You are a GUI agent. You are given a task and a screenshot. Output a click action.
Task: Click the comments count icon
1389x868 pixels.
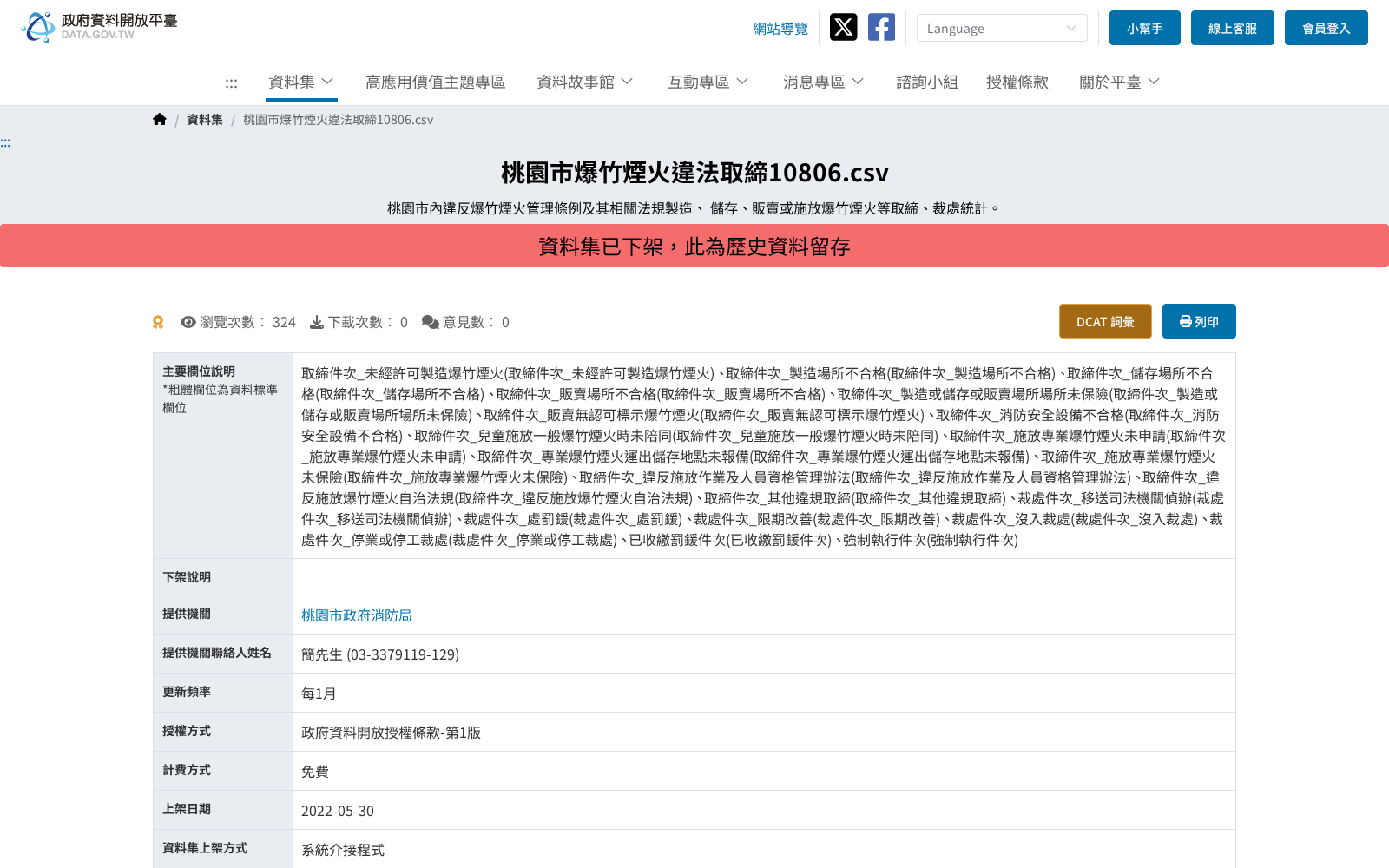pos(431,322)
